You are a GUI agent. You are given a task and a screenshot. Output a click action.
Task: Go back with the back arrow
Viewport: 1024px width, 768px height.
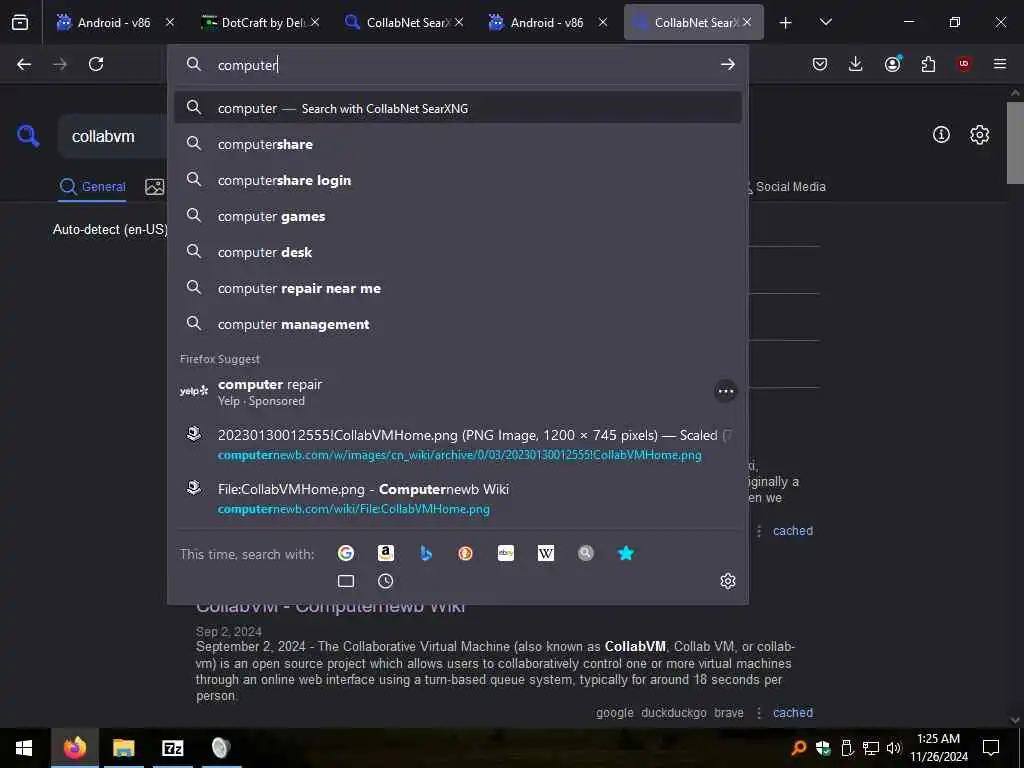click(24, 64)
